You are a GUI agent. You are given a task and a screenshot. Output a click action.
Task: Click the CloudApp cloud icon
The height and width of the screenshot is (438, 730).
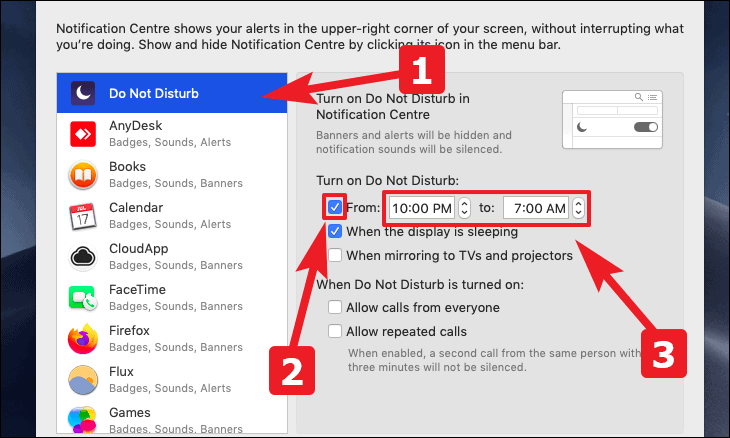[83, 257]
